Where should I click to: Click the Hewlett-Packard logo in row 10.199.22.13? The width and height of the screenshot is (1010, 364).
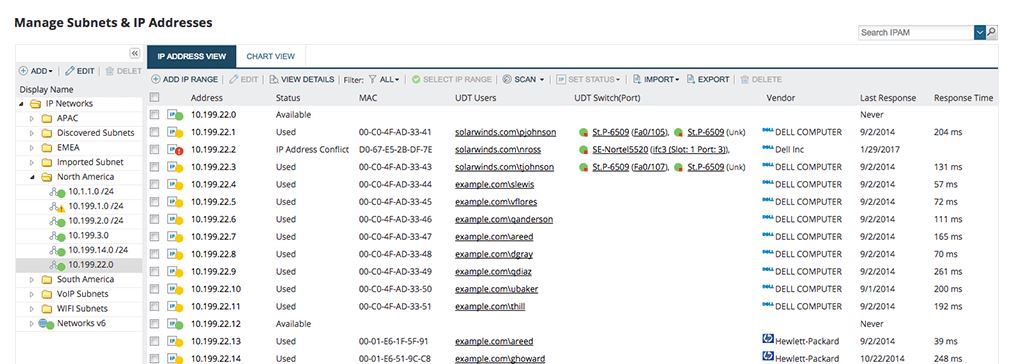click(767, 339)
